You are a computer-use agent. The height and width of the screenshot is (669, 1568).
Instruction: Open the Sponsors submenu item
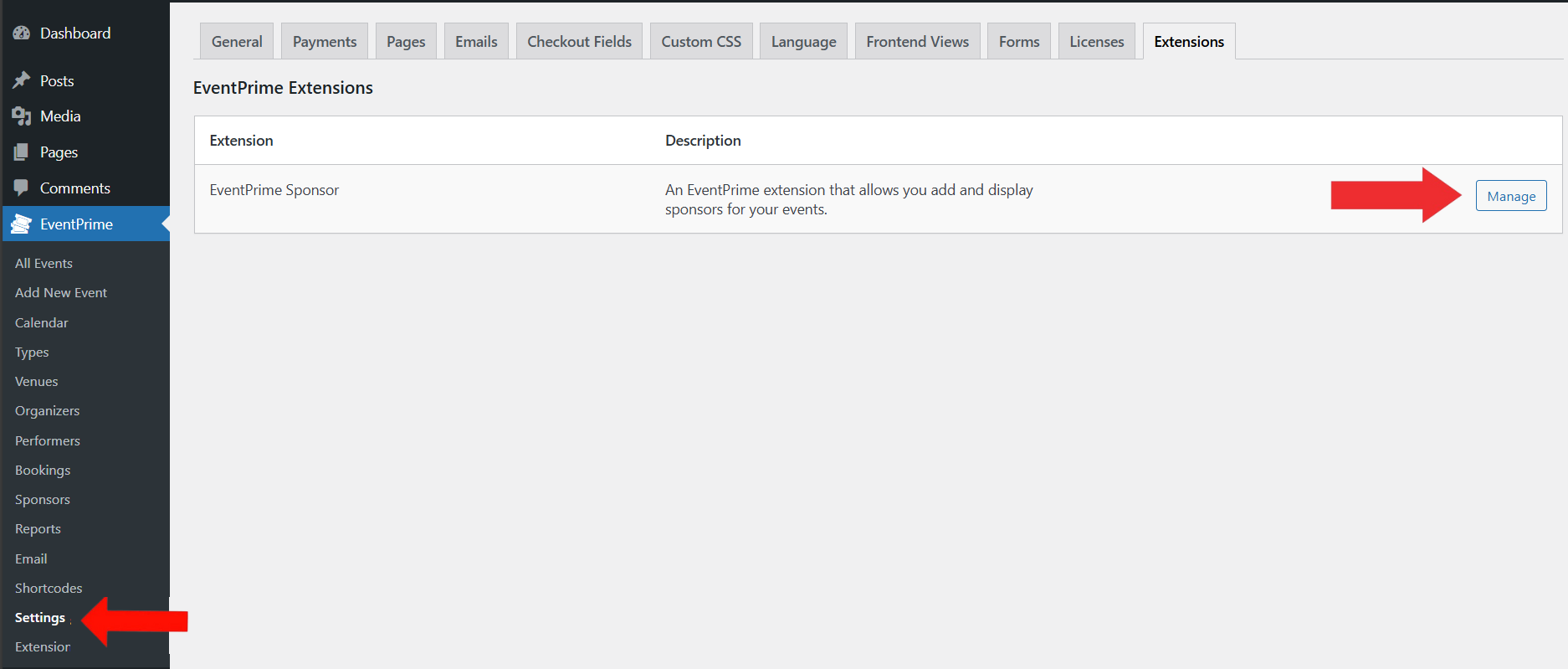[x=43, y=500]
